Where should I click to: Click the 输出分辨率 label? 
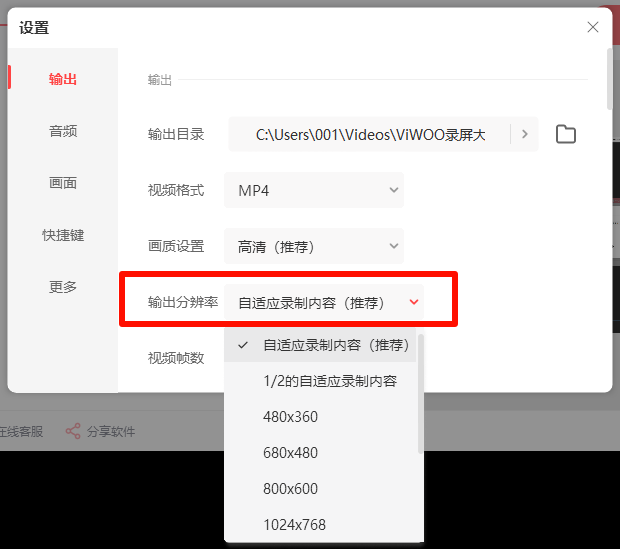(x=183, y=302)
